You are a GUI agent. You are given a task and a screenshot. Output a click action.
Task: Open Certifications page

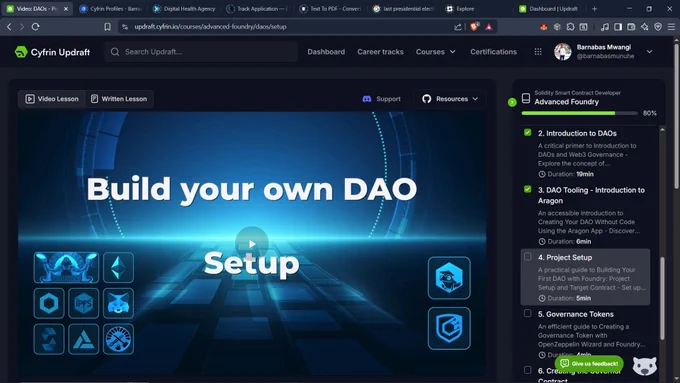tap(494, 52)
